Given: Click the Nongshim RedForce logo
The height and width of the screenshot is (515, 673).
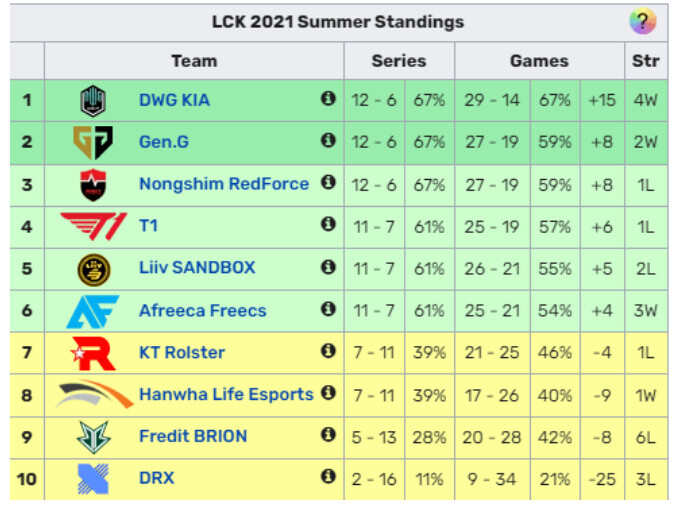Looking at the screenshot, I should pyautogui.click(x=93, y=184).
